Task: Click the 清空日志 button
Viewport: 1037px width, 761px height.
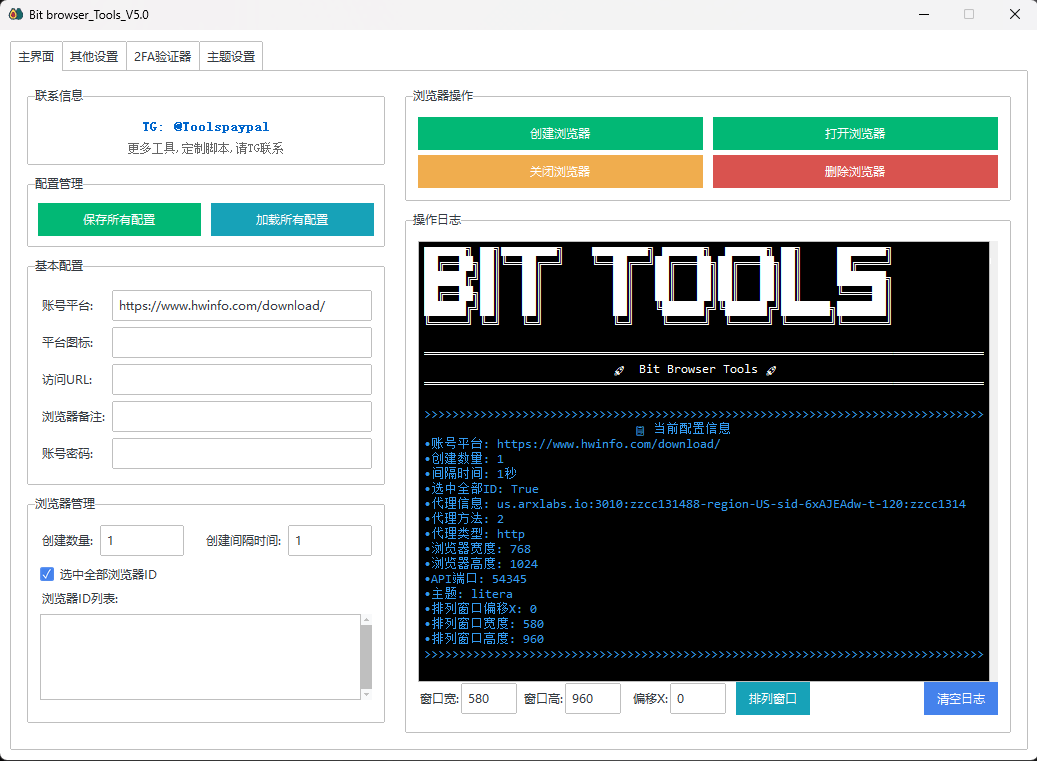Action: pyautogui.click(x=960, y=698)
